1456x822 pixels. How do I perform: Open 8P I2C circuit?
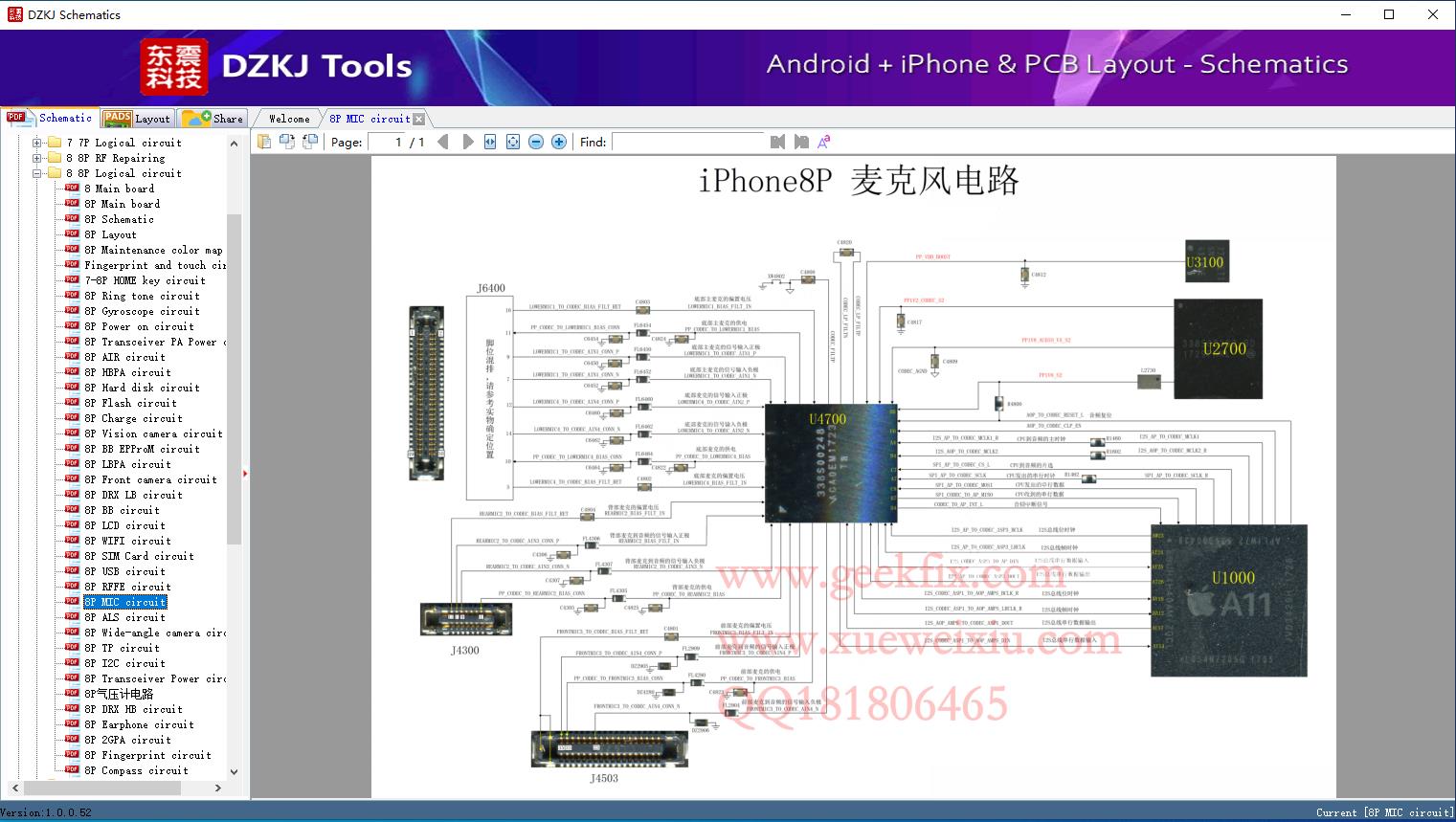tap(124, 663)
